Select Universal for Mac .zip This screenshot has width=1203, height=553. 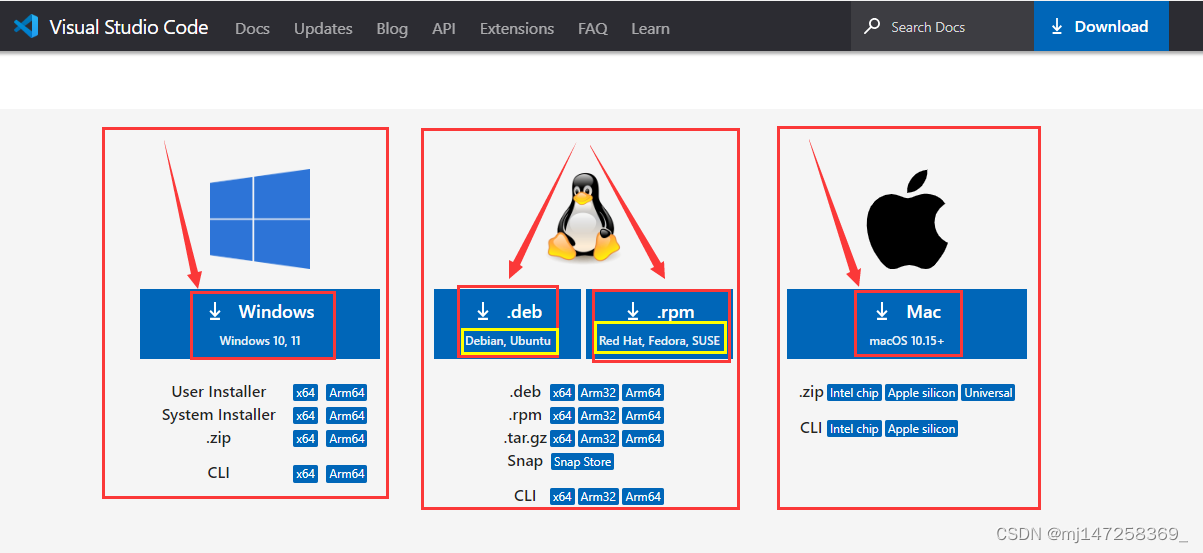[989, 393]
